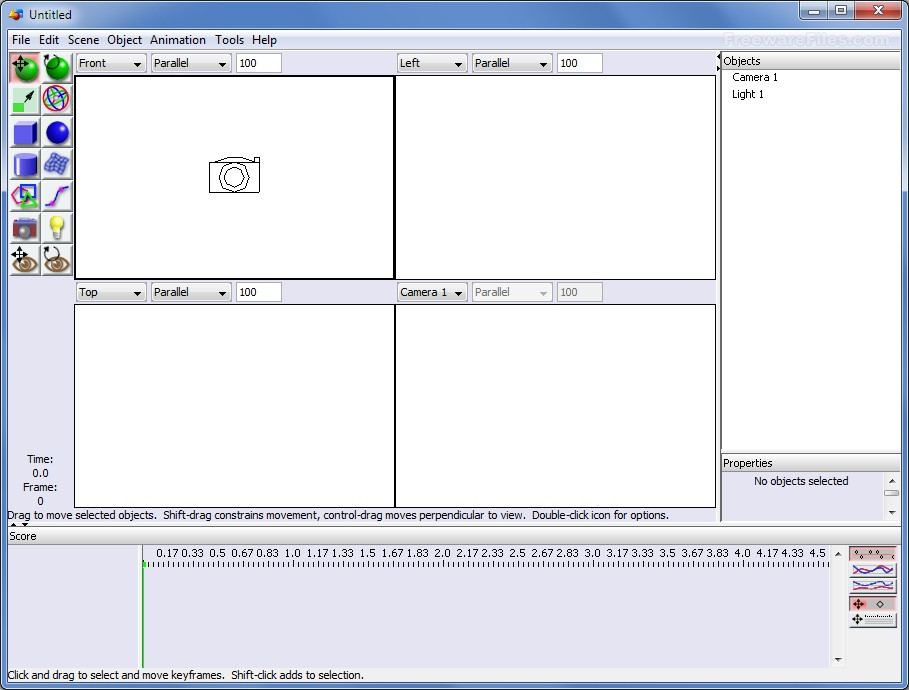Image resolution: width=909 pixels, height=690 pixels.
Task: Enable the move time scale mode
Action: 872,620
